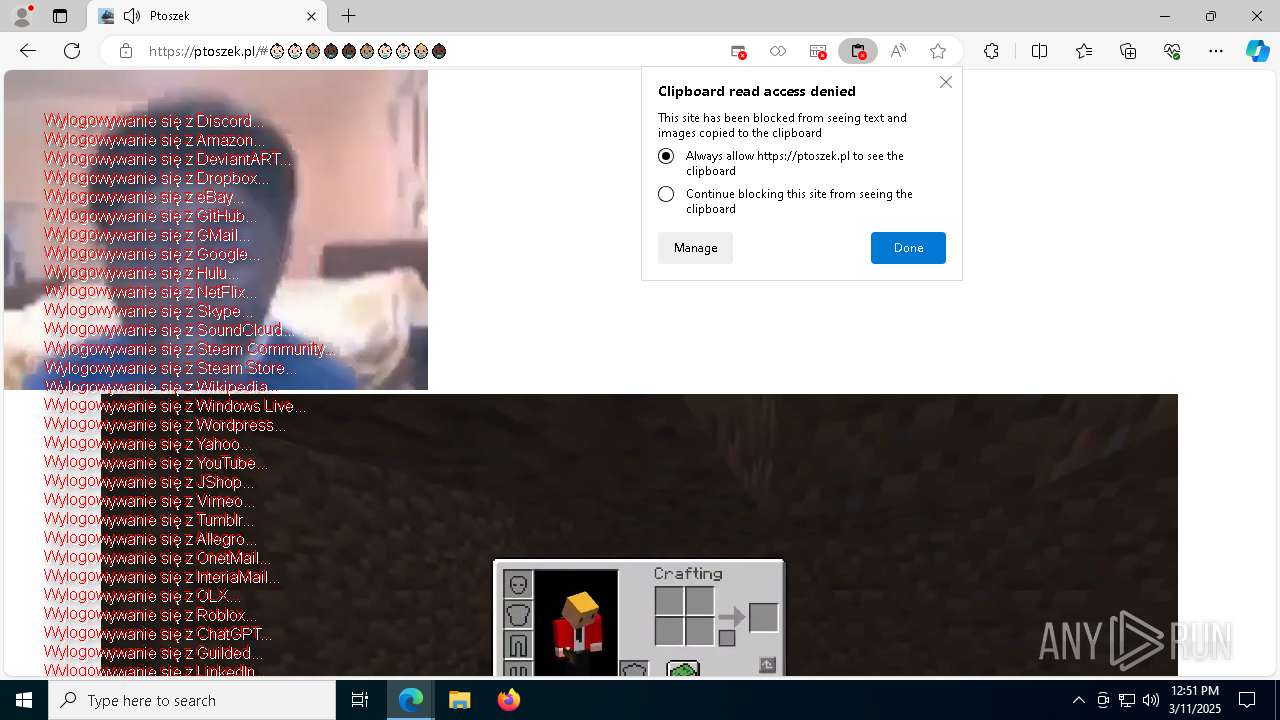This screenshot has height=720, width=1280.
Task: Click the Minecraft leggings armor slot
Action: [517, 644]
